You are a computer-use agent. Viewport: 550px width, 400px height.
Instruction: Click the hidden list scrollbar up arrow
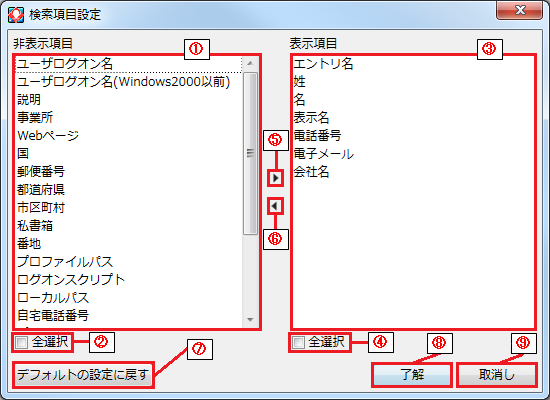point(250,64)
